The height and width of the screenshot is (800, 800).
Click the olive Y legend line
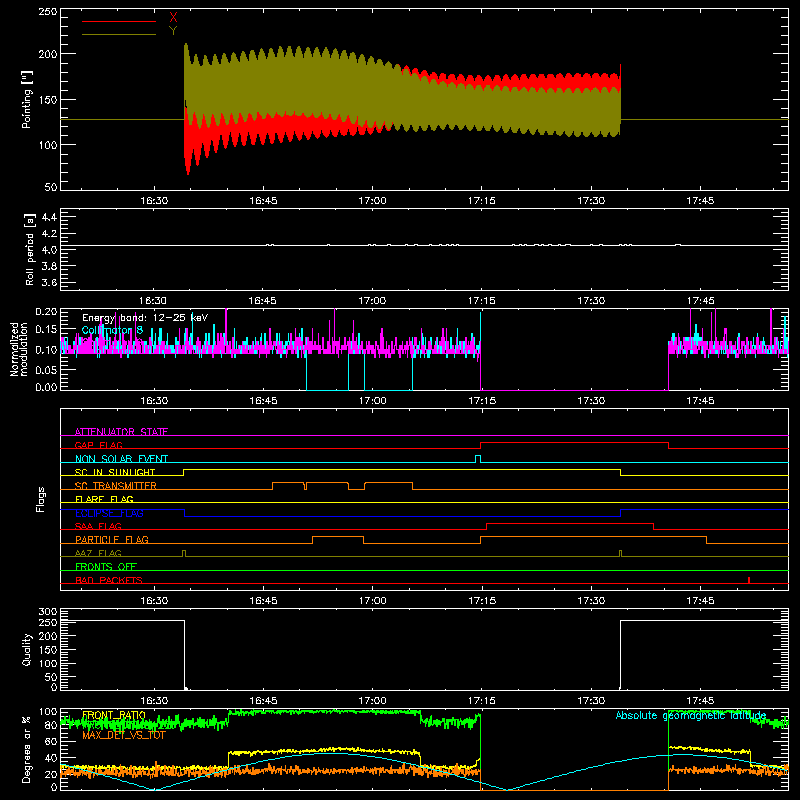pos(118,35)
